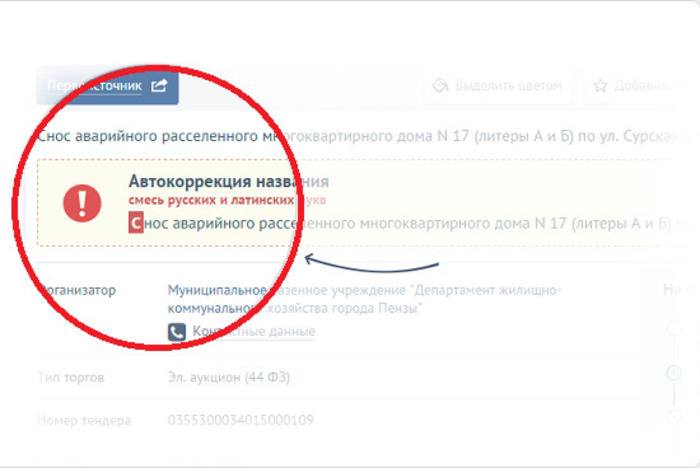Click the Эл. аукцион (44 ФЗ) value
Viewport: 700px width, 468px height.
pos(229,377)
